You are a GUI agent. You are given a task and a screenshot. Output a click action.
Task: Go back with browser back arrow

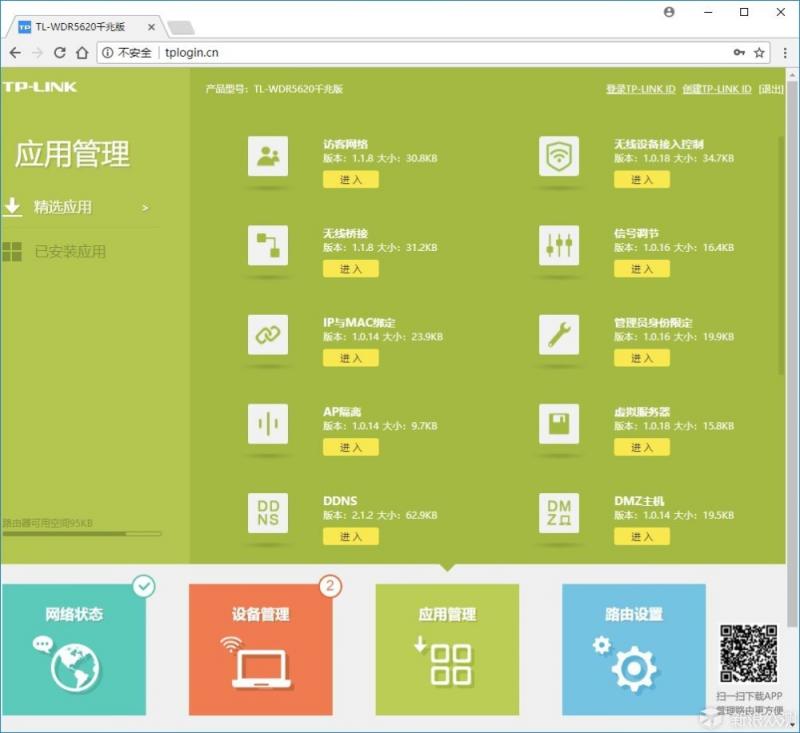tap(15, 53)
